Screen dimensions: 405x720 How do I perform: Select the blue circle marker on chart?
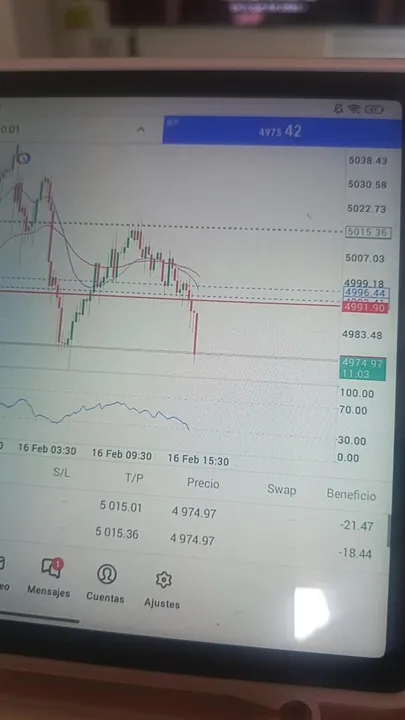tap(24, 158)
